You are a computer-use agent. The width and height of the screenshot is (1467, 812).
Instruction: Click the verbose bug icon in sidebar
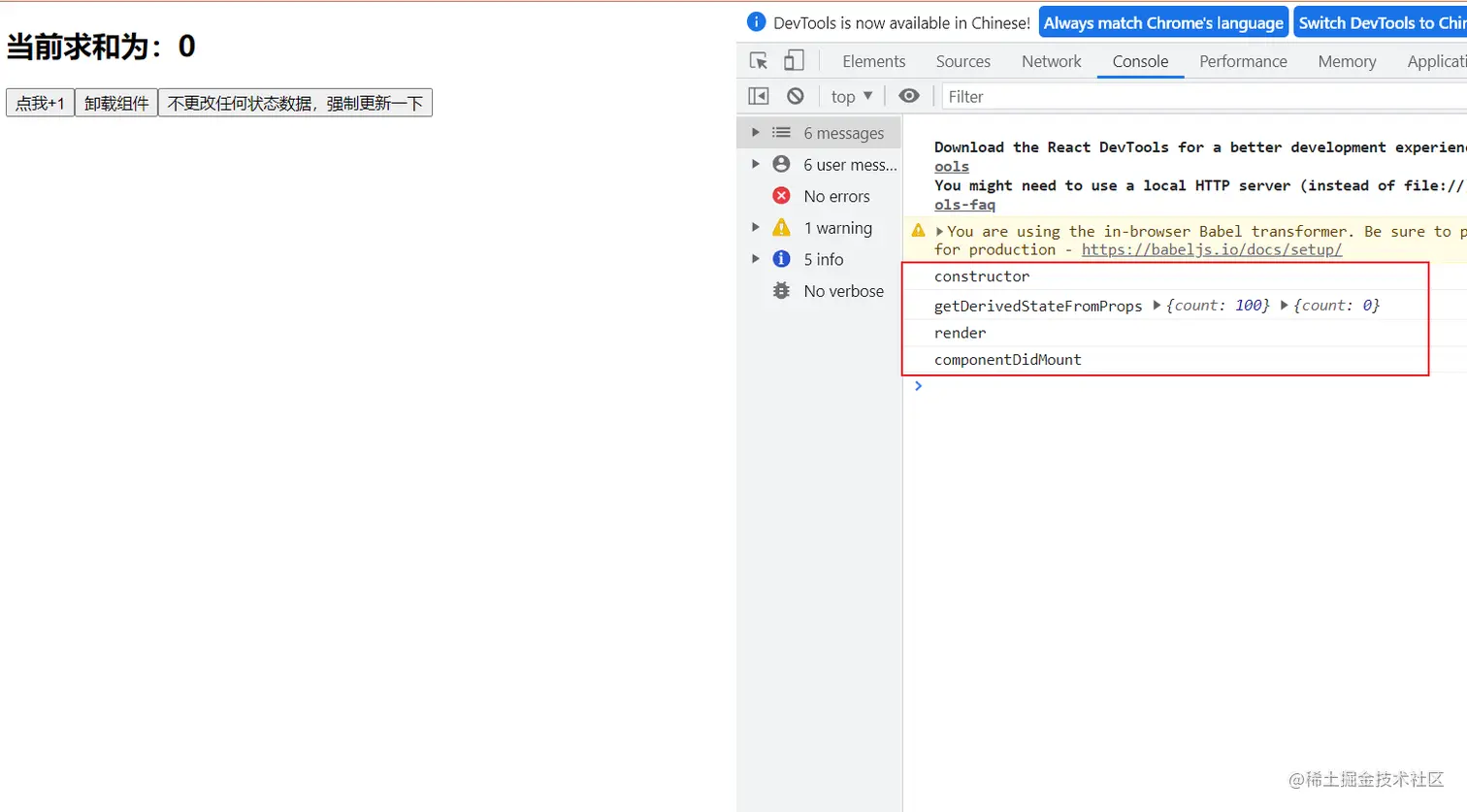[781, 291]
